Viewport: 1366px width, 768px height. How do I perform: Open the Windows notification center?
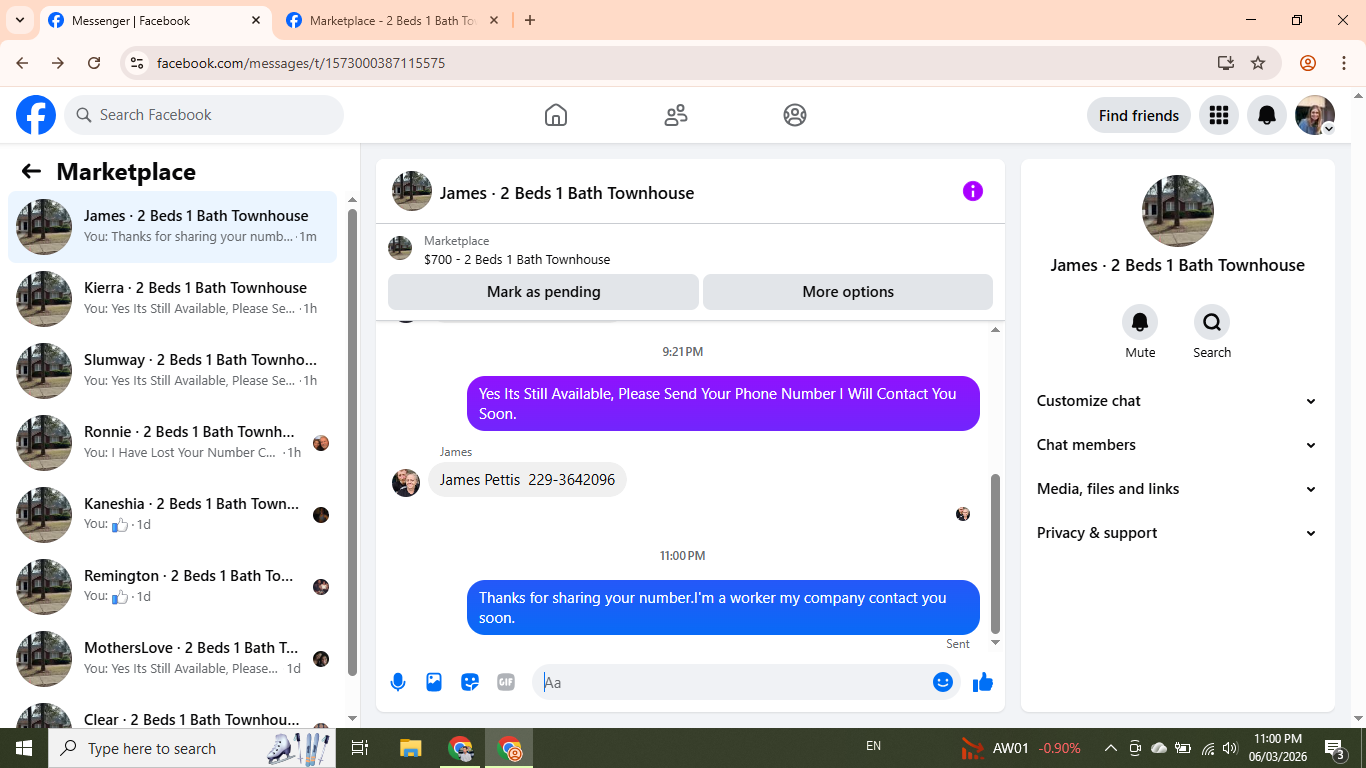[x=1334, y=748]
